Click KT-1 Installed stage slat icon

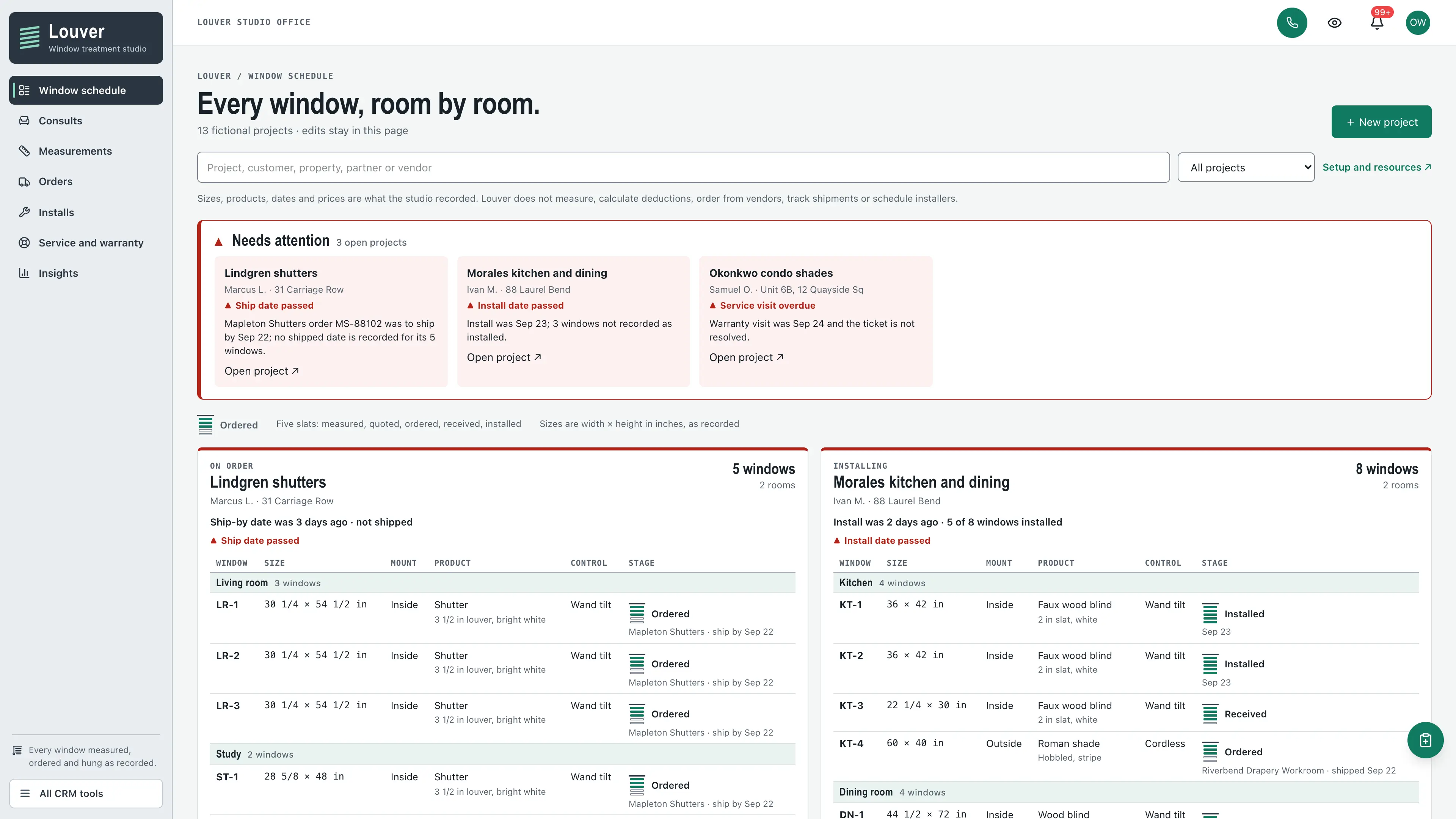[x=1210, y=613]
